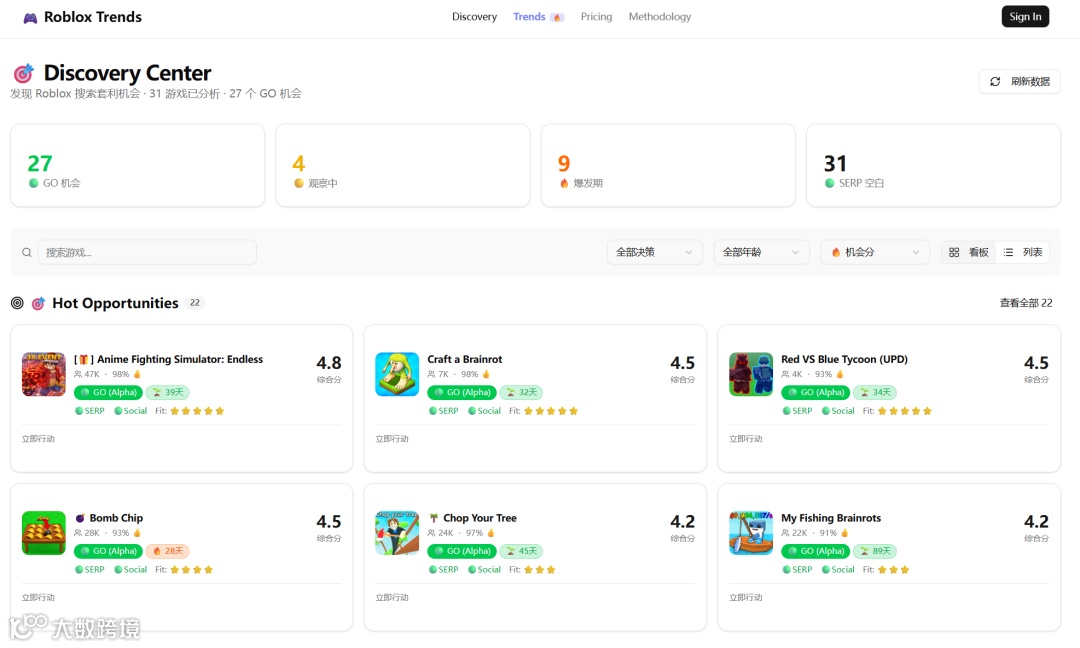Screen dimensions: 1080x648
Task: Click My Fishing Brainrots 89天 badge
Action: coord(875,551)
